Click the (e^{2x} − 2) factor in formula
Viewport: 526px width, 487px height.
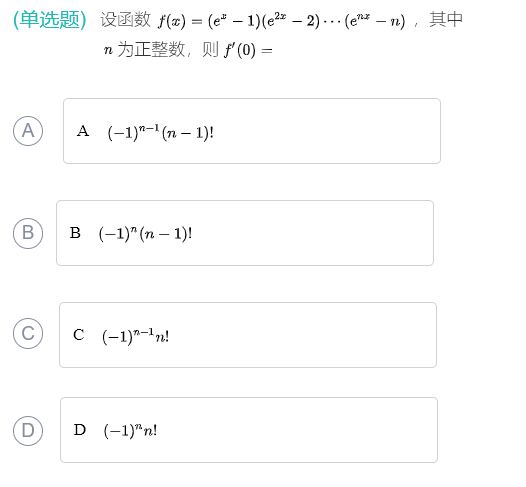[291, 21]
